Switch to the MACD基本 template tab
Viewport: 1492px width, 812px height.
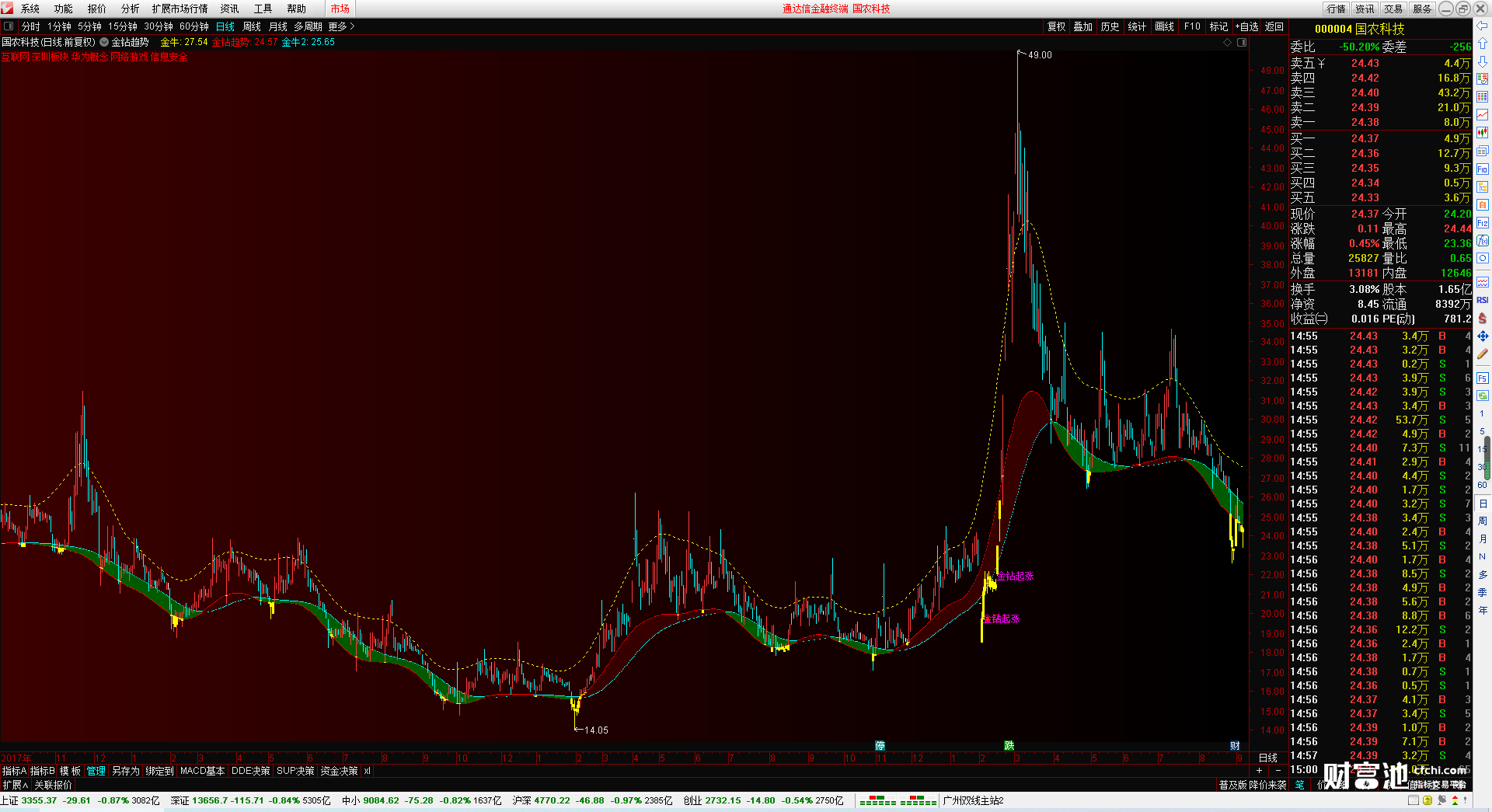click(x=202, y=771)
